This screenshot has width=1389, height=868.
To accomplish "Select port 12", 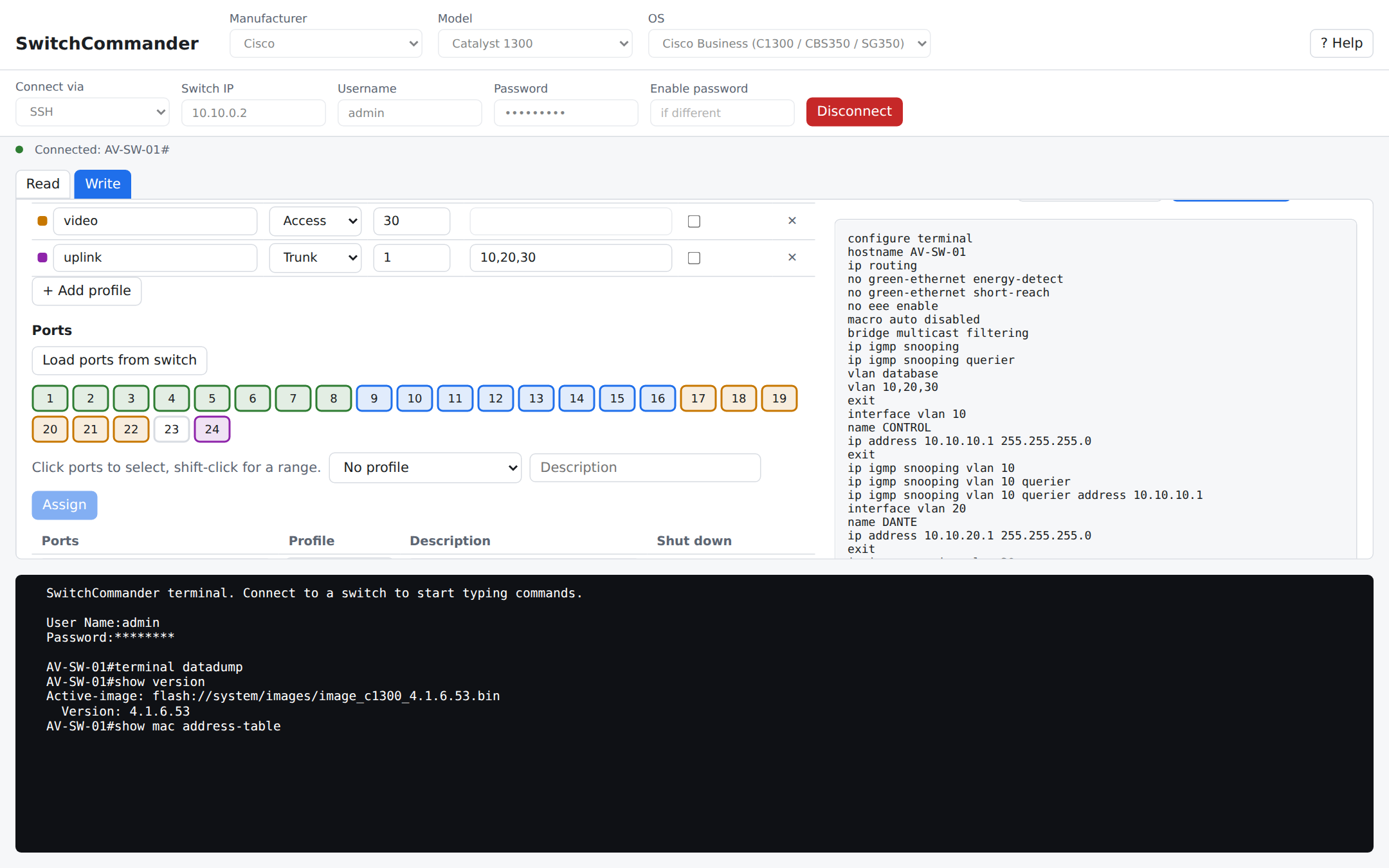I will click(x=496, y=399).
